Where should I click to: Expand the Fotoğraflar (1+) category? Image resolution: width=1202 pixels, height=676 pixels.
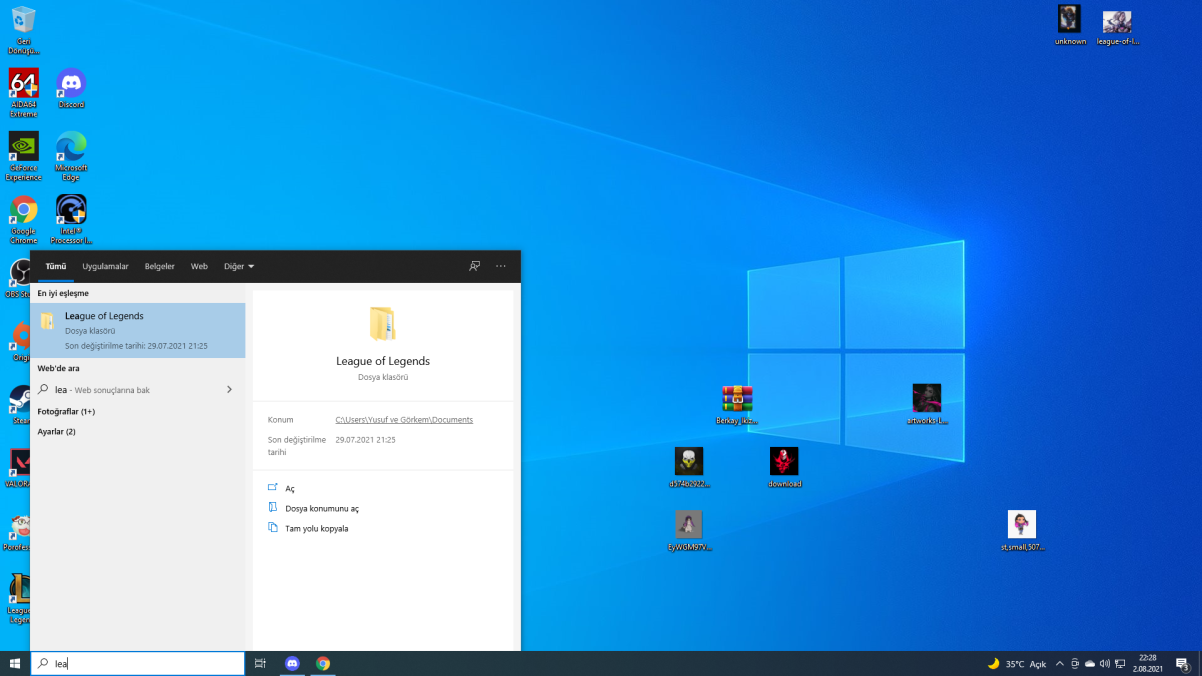coord(66,411)
